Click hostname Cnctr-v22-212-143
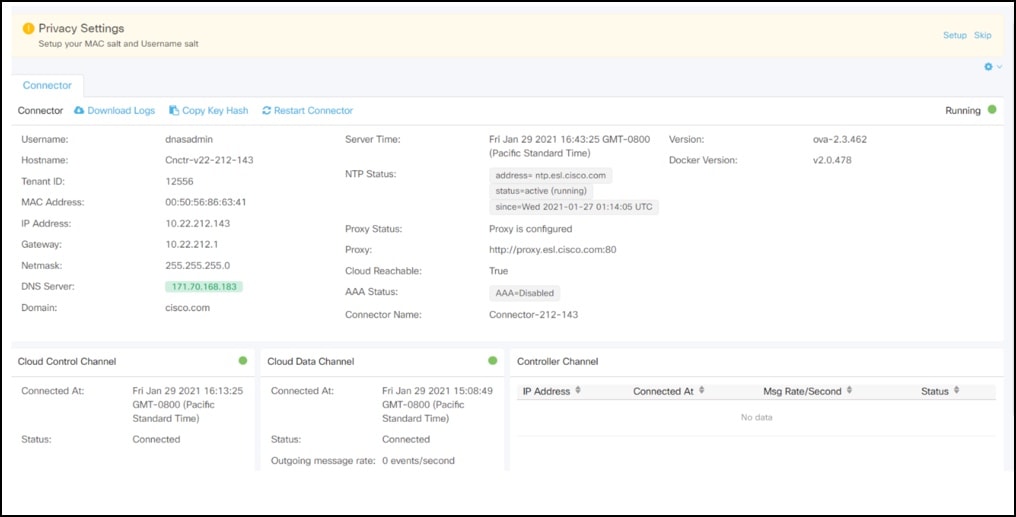Screen dimensions: 1016x517 [x=209, y=160]
